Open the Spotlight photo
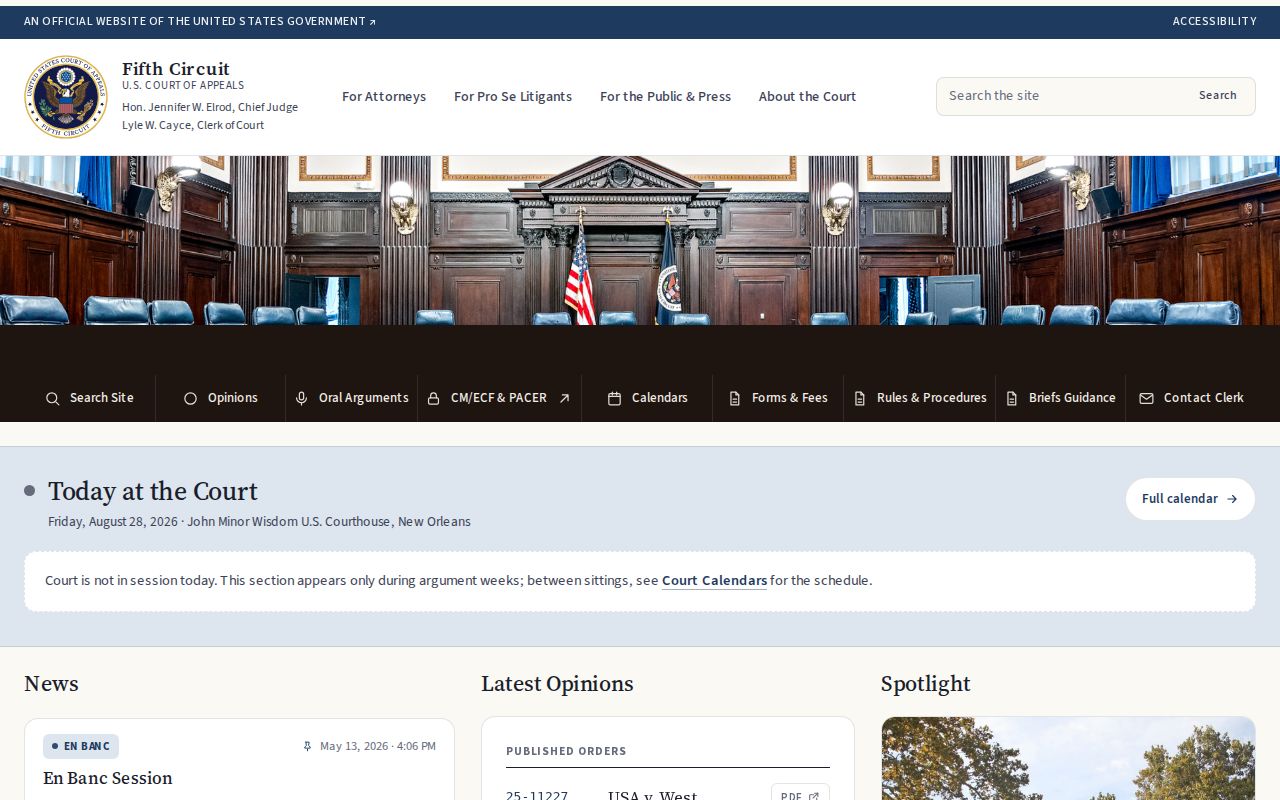 coord(1068,758)
